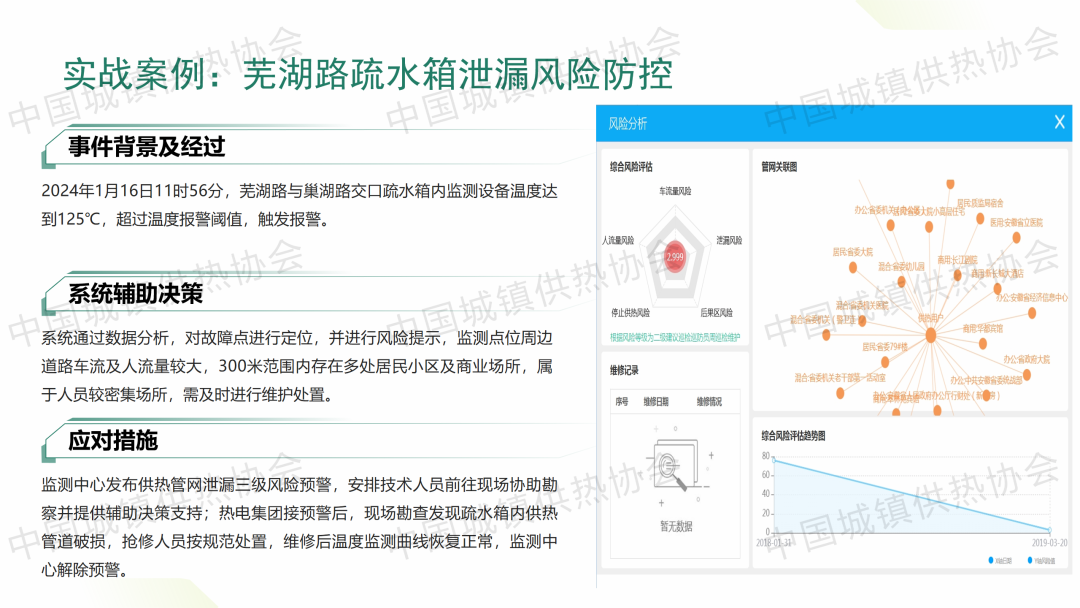The width and height of the screenshot is (1080, 608).
Task: Click the trend chart point at 2018-01-31
Action: pos(774,459)
